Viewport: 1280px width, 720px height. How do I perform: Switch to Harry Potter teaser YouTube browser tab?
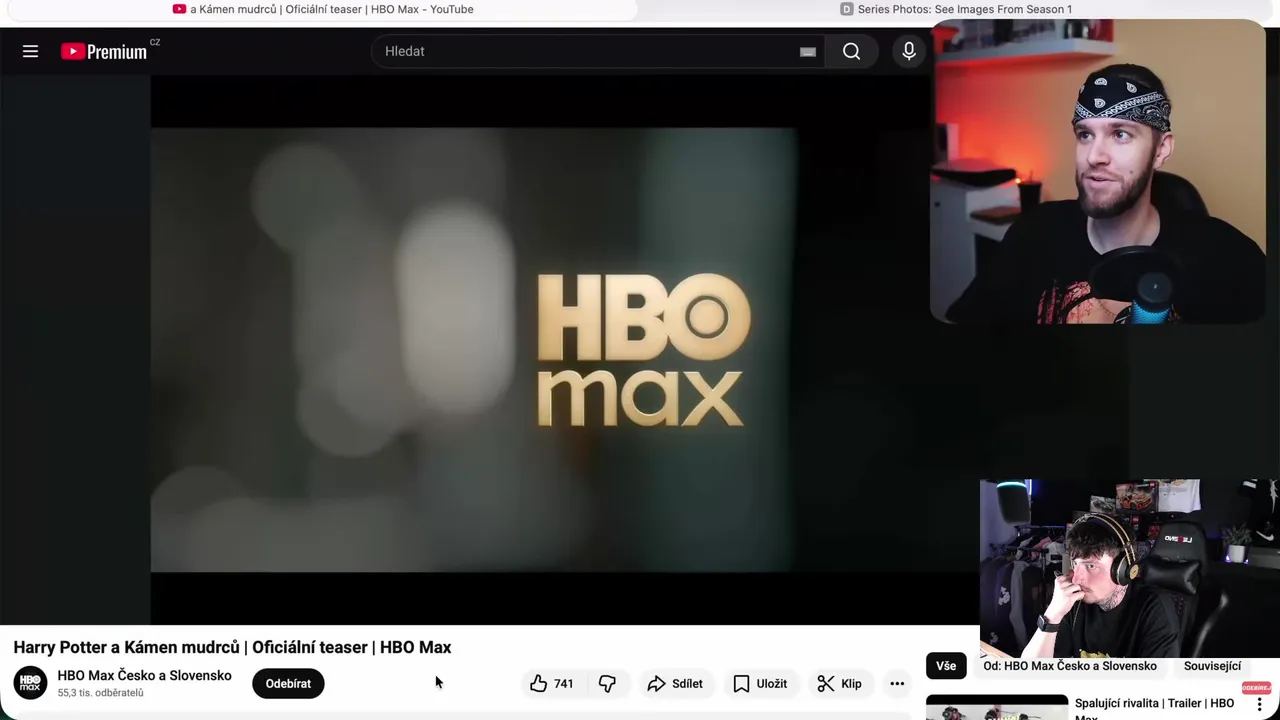click(322, 9)
